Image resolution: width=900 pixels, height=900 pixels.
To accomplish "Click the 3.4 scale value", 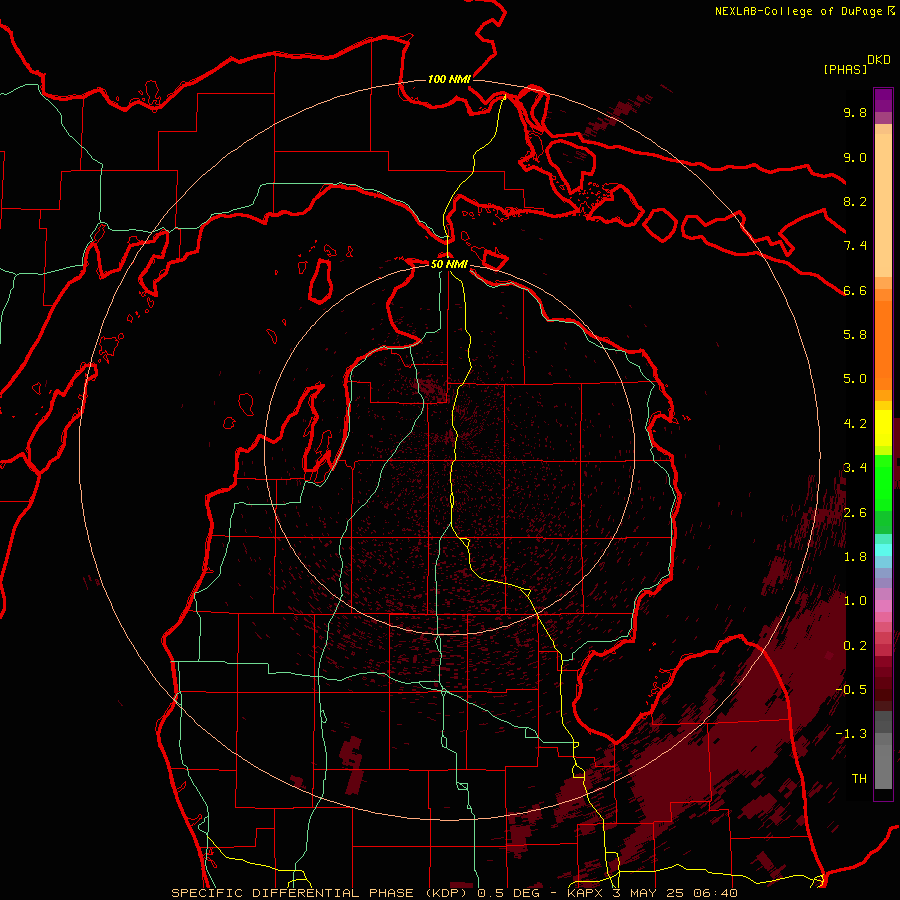I will [x=855, y=468].
